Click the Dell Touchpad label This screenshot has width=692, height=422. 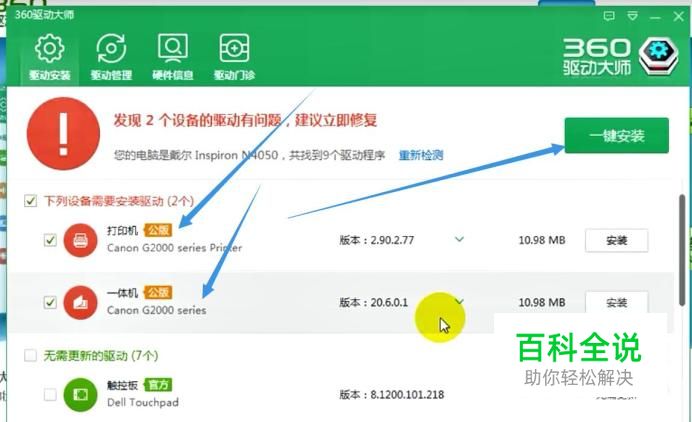[143, 403]
